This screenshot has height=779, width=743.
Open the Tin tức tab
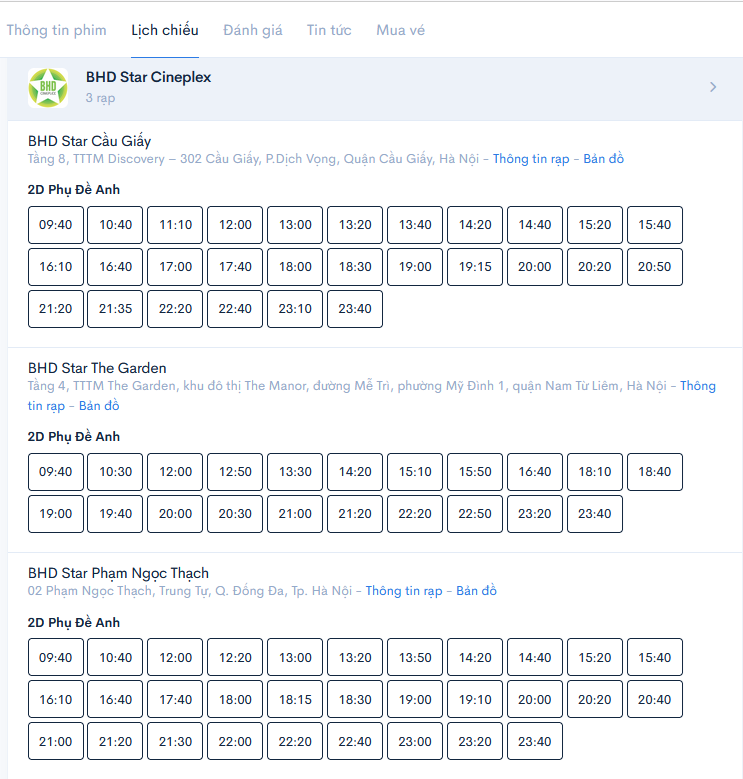click(329, 30)
